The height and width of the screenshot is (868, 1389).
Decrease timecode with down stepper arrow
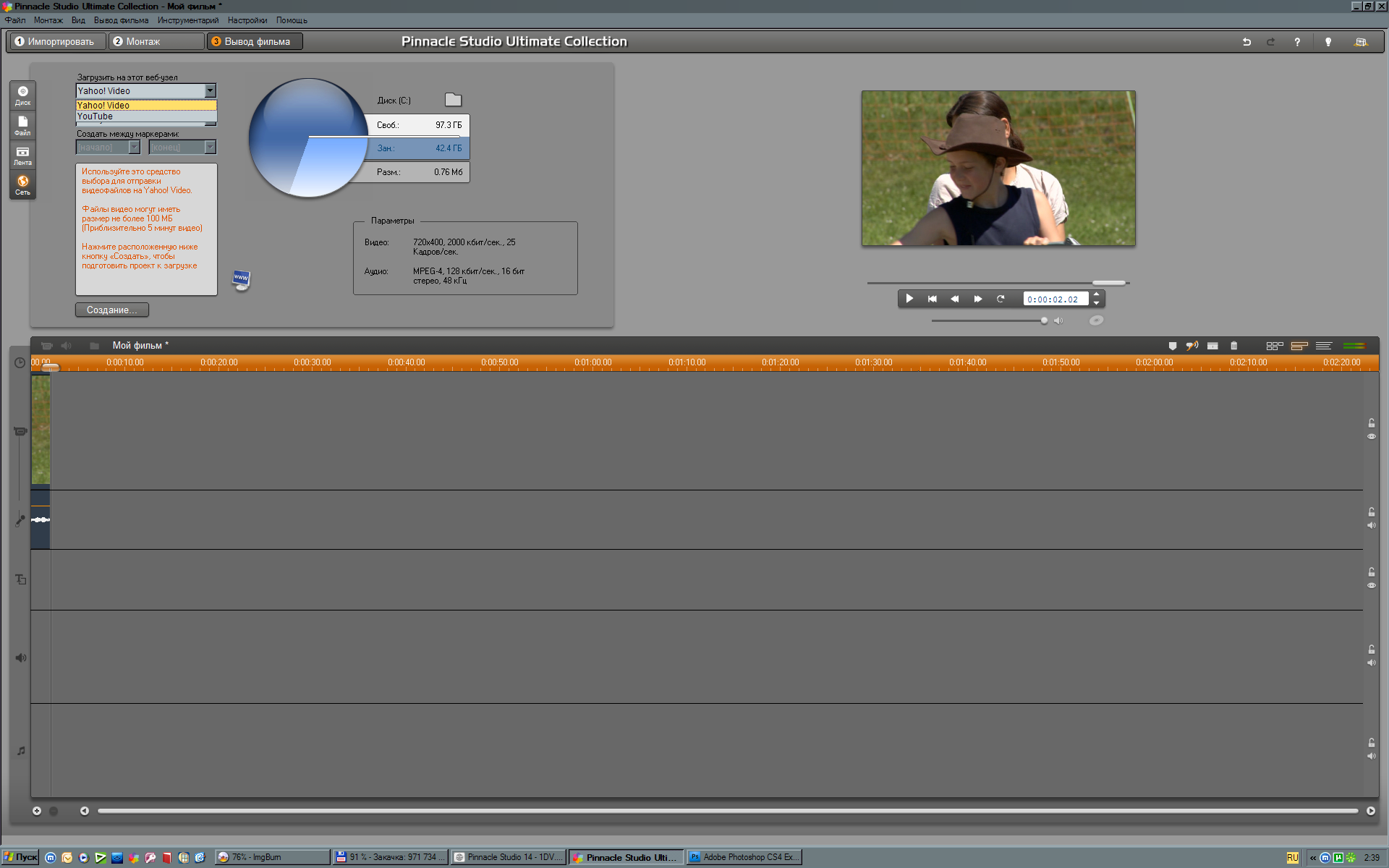click(1096, 303)
